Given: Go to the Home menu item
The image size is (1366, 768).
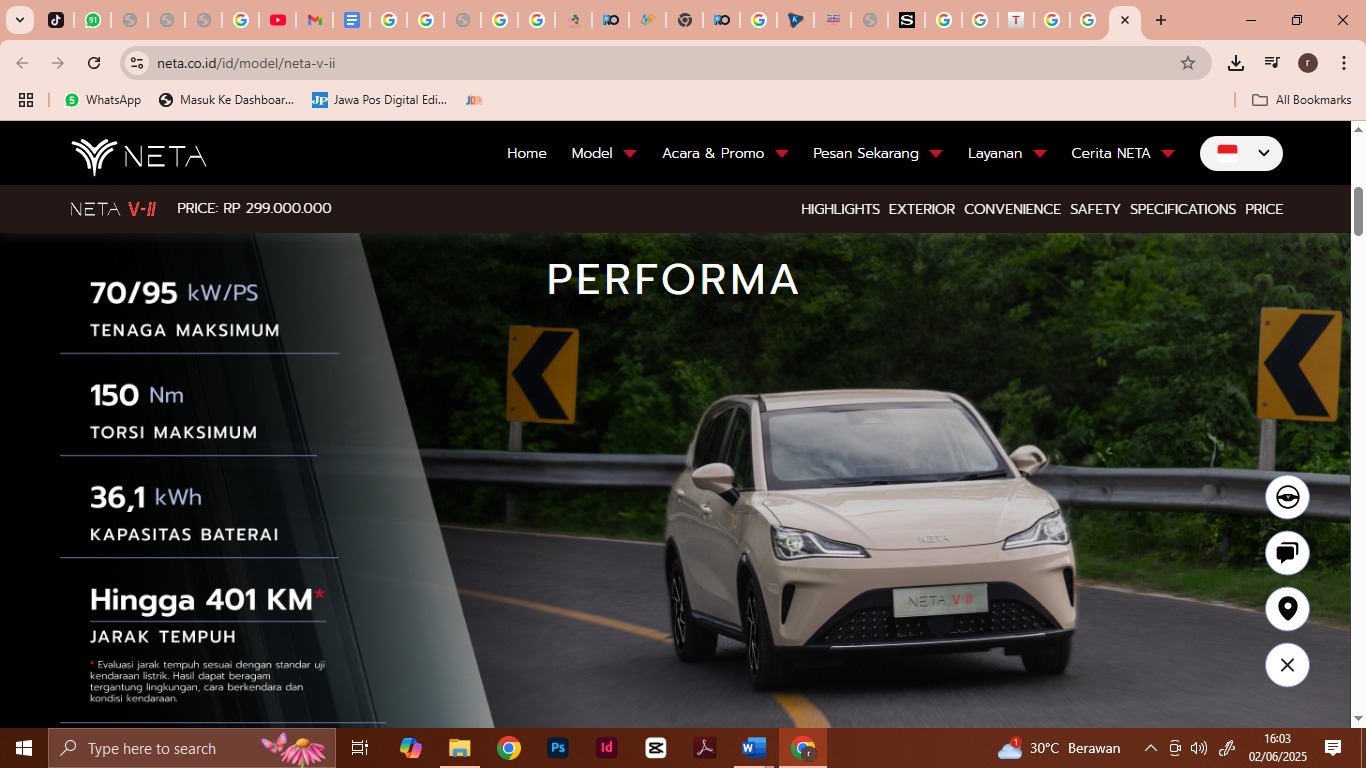Looking at the screenshot, I should [x=527, y=153].
